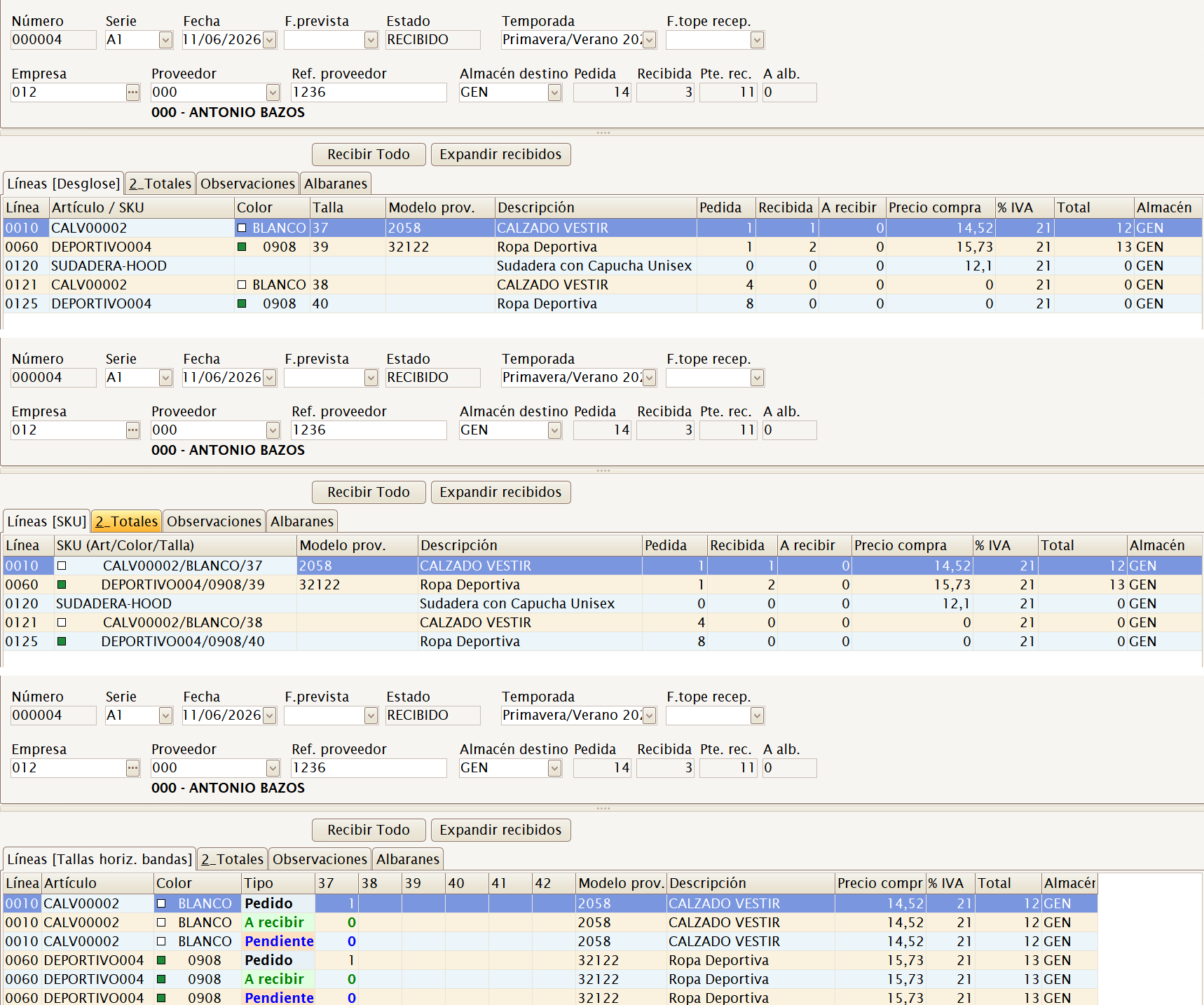Image resolution: width=1204 pixels, height=1005 pixels.
Task: Open Temporada dropdown in the Líneas [SKU] view
Action: click(x=650, y=378)
